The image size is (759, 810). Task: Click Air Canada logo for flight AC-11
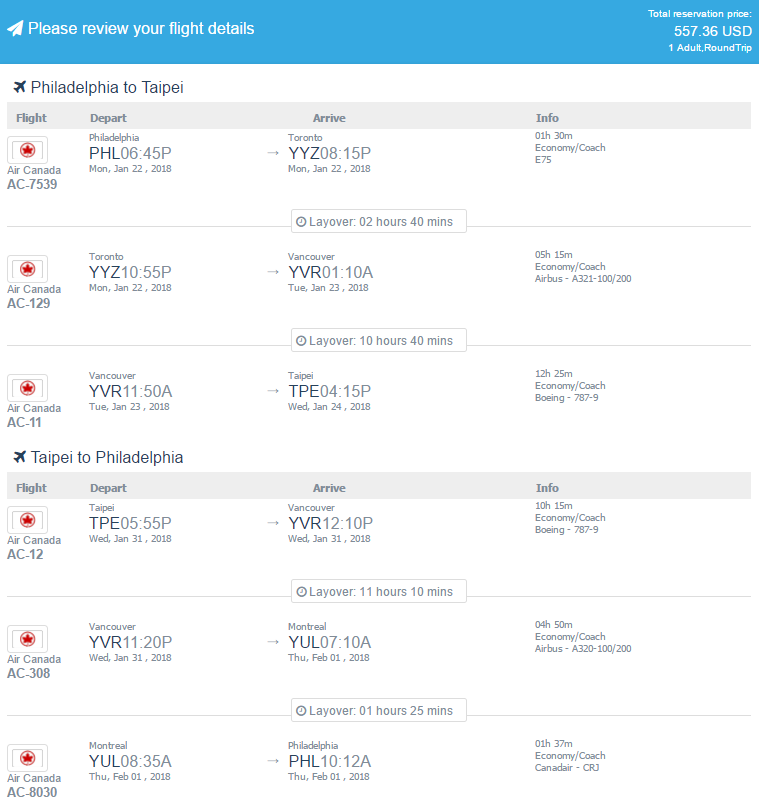(27, 387)
